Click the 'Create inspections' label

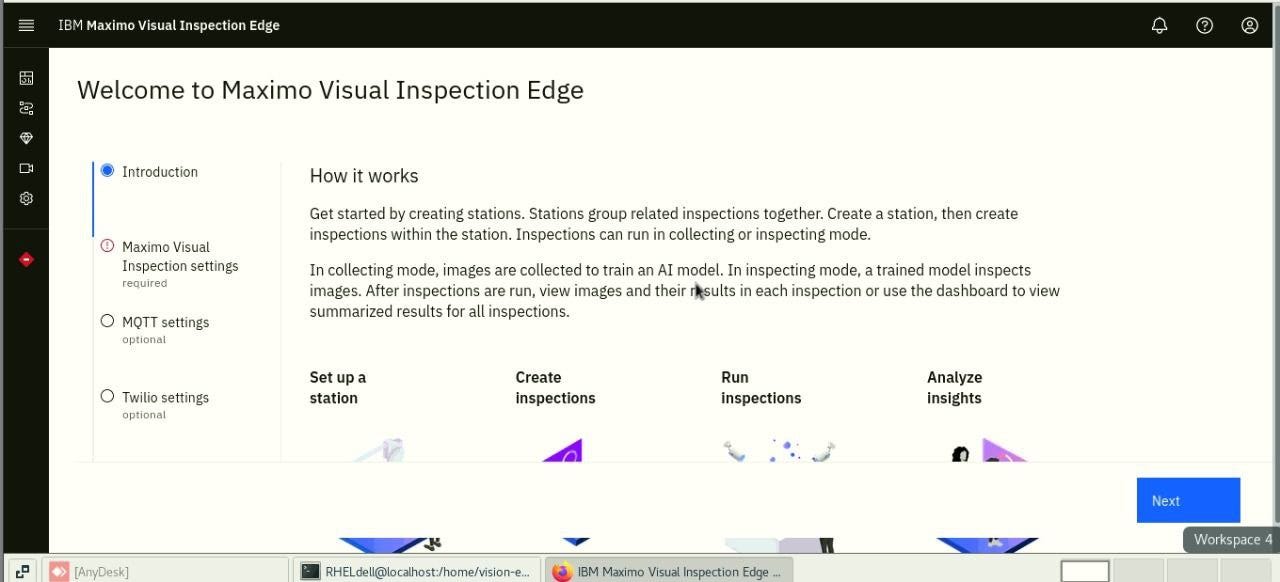click(555, 387)
